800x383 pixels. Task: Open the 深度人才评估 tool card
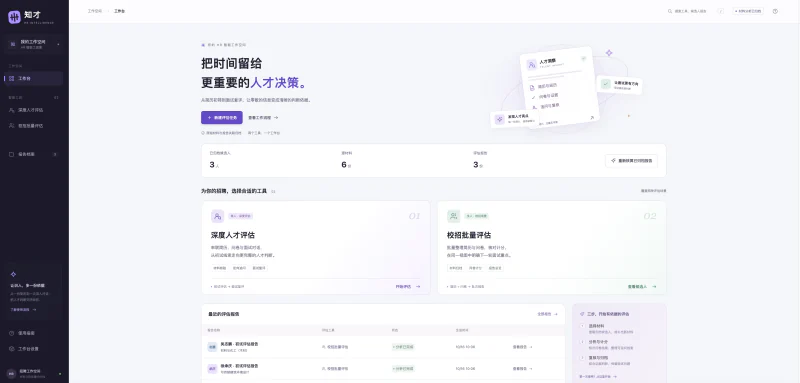pos(315,247)
